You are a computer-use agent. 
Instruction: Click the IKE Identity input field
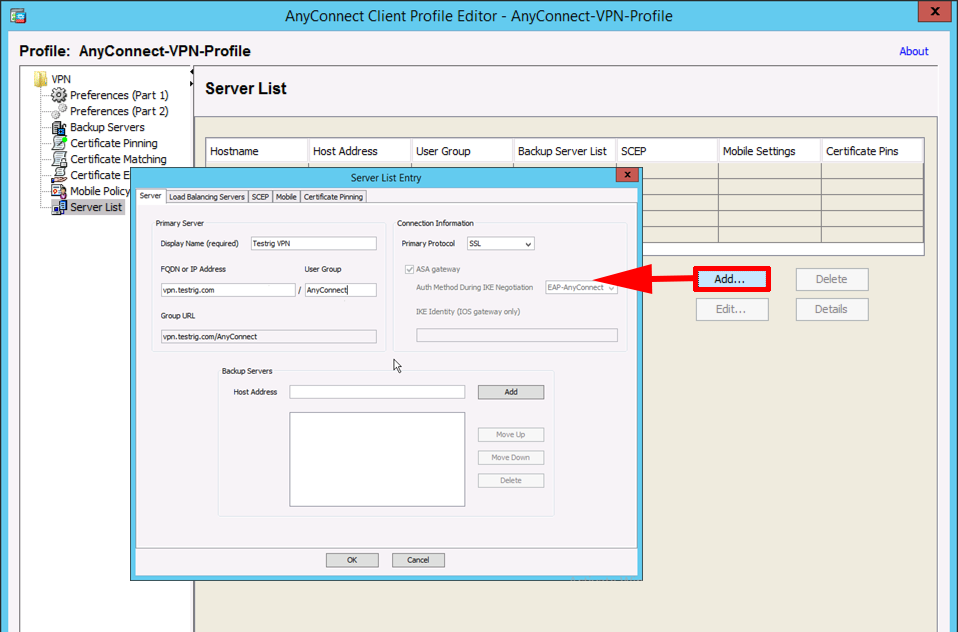517,335
